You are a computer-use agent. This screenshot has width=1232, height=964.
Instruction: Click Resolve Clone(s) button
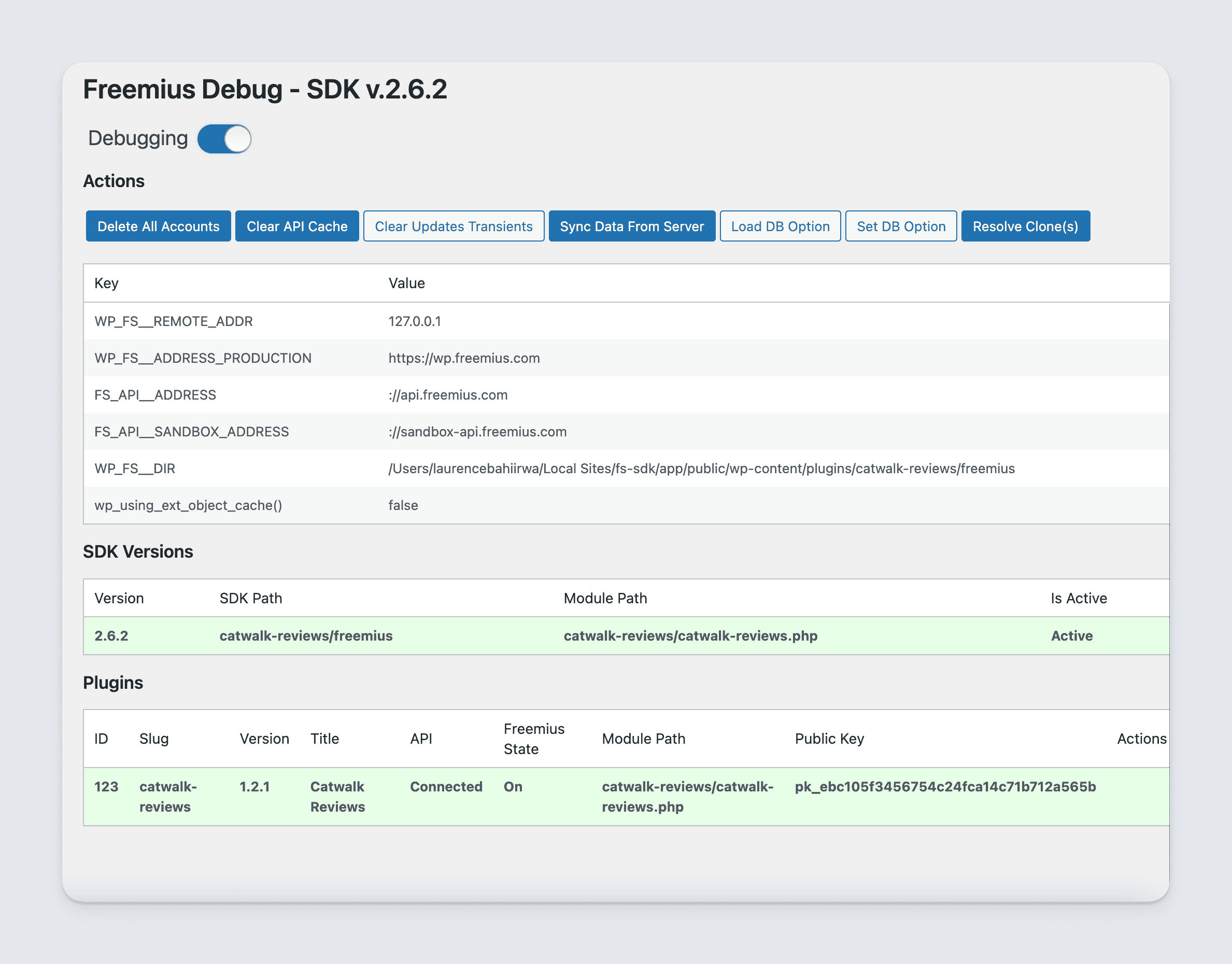(1025, 226)
